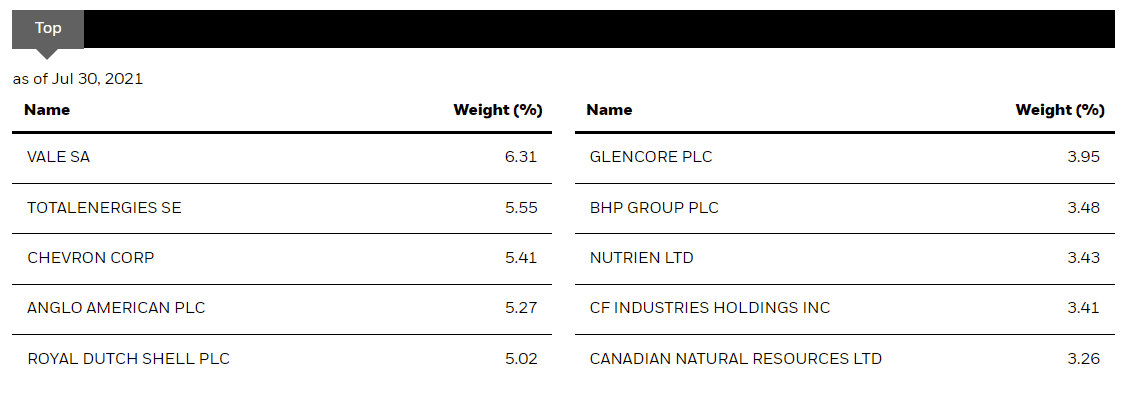Image resolution: width=1137 pixels, height=402 pixels.
Task: Select ANGLO AMERICAN PLC row
Action: coord(282,308)
